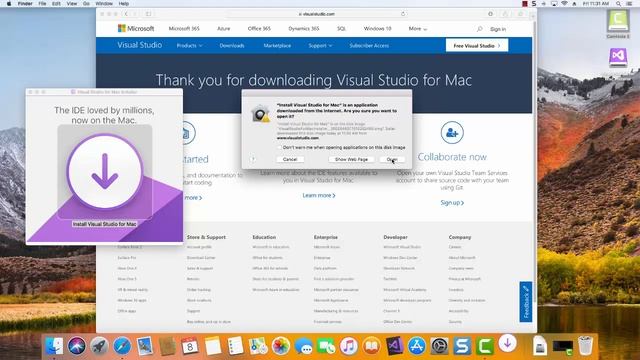The height and width of the screenshot is (360, 640).
Task: Open the Edit menu
Action: pyautogui.click(x=56, y=4)
